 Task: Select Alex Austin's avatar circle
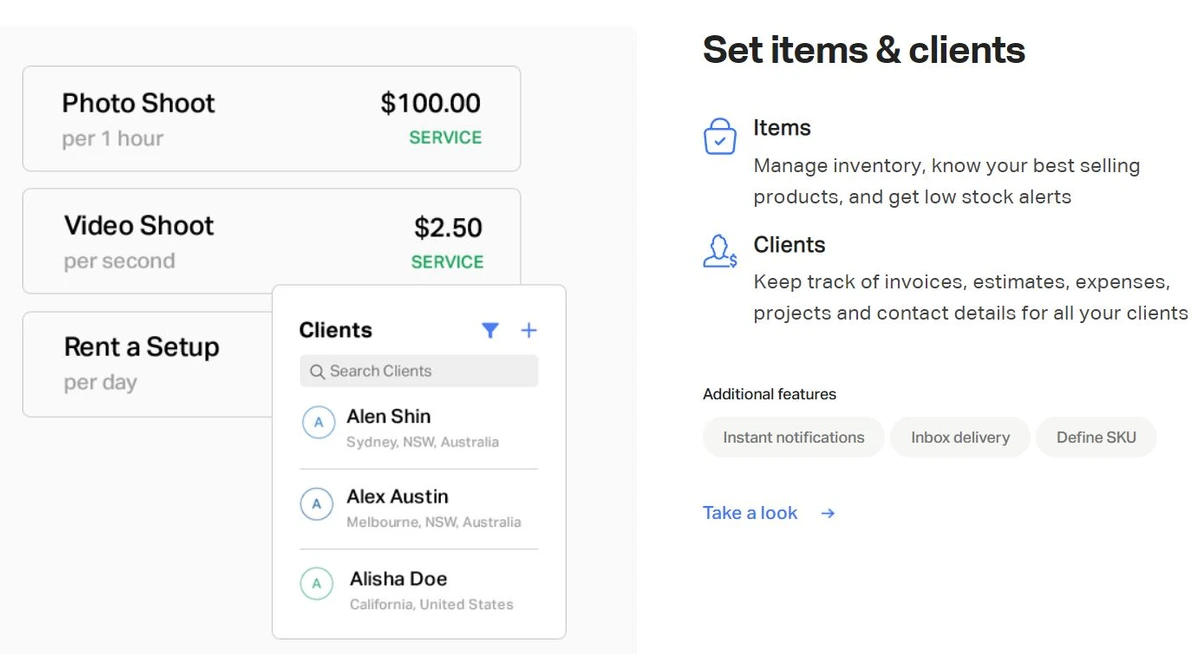[x=317, y=504]
